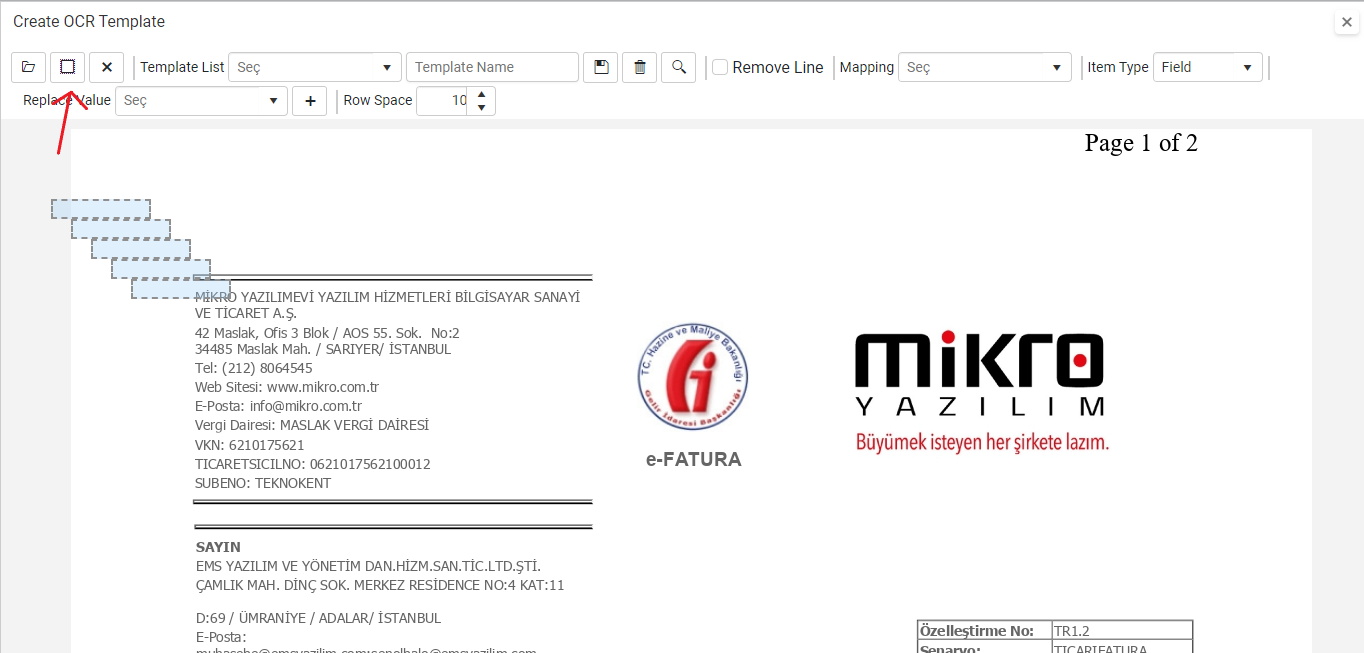Open the Template List dropdown

(315, 67)
